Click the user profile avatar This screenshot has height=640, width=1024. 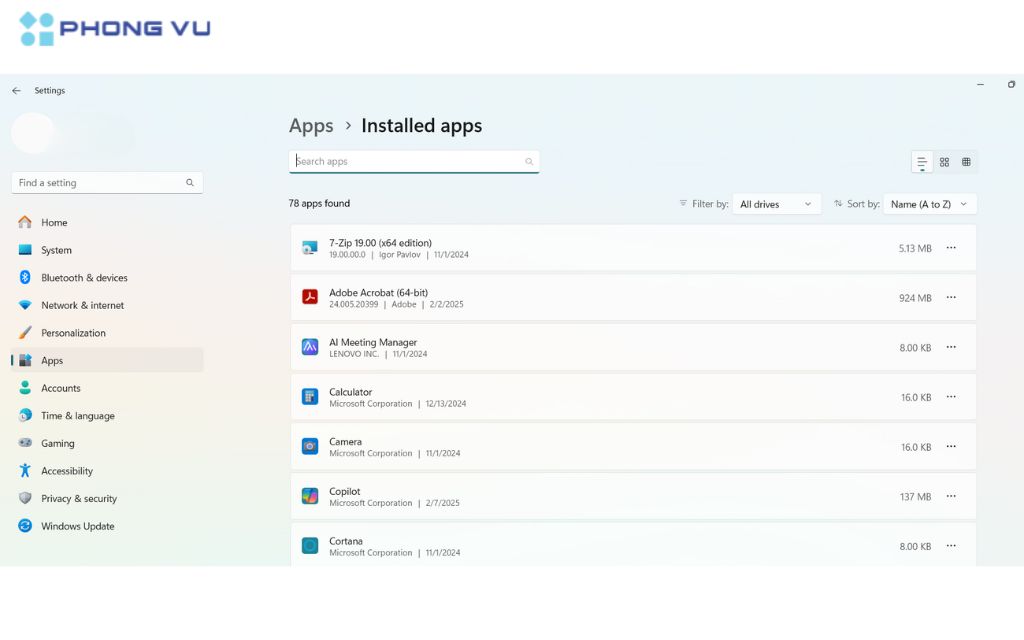(x=33, y=133)
